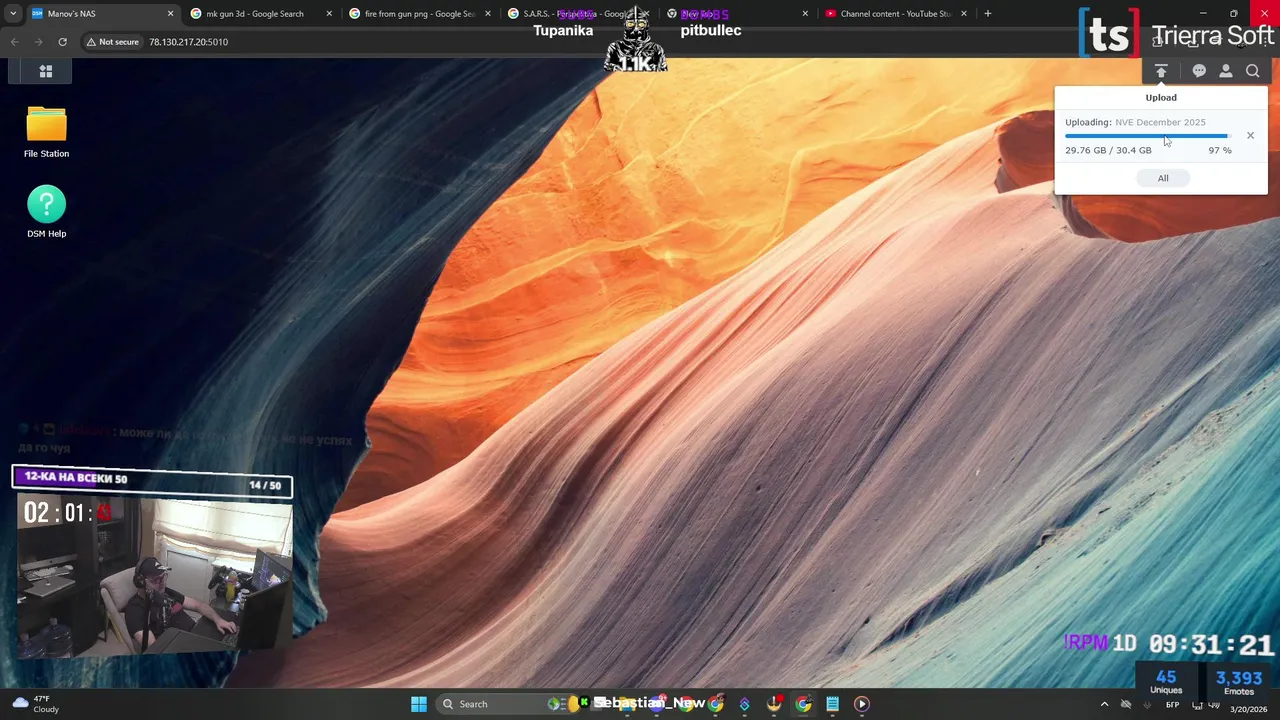Image resolution: width=1280 pixels, height=720 pixels.
Task: Click the browser back arrow
Action: click(x=14, y=42)
